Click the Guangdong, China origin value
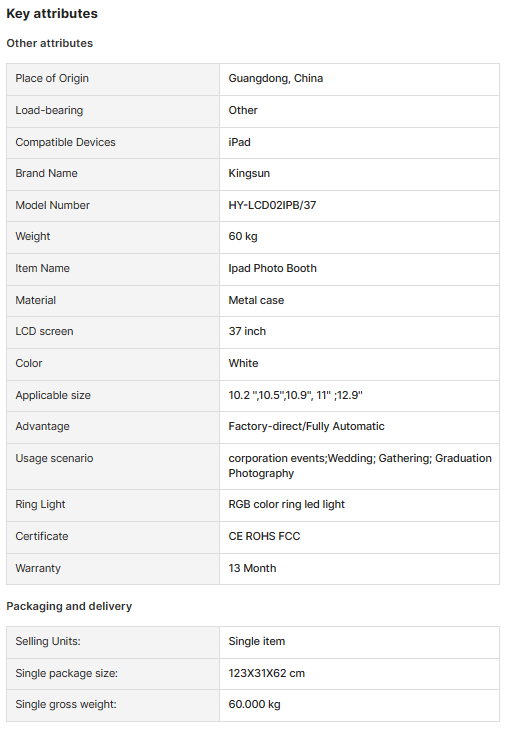The height and width of the screenshot is (734, 515). pyautogui.click(x=276, y=78)
